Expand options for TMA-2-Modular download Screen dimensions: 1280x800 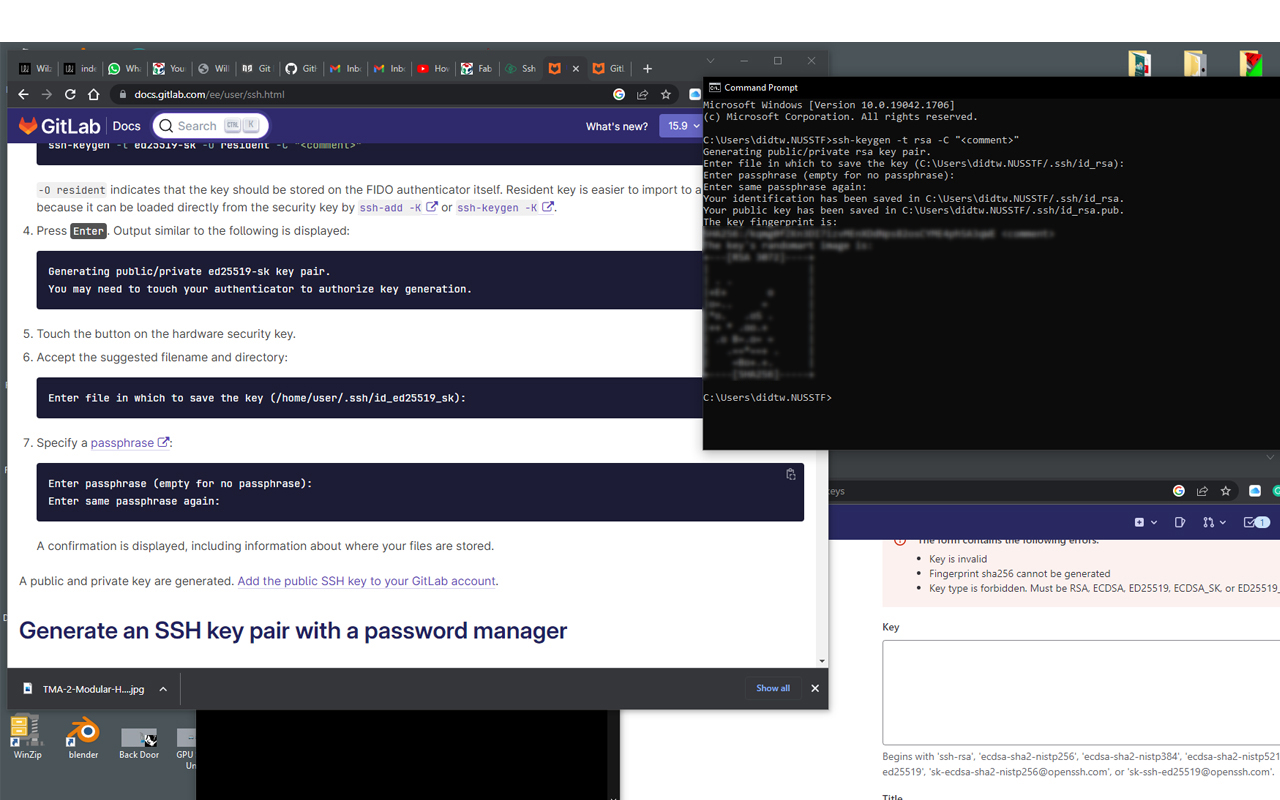click(162, 689)
